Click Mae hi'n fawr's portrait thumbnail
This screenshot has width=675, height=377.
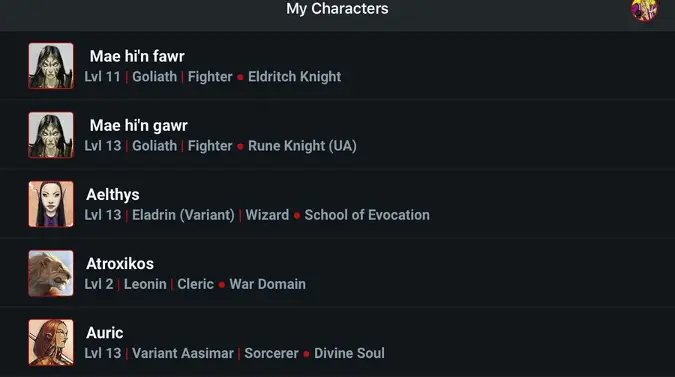[x=51, y=66]
